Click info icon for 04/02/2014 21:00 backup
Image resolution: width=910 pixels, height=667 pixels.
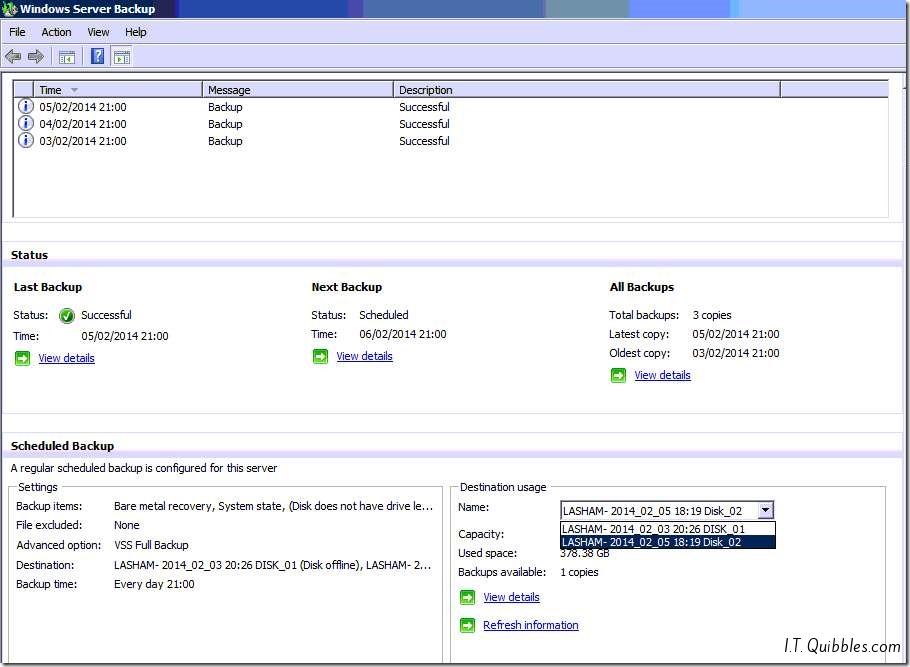pos(26,123)
